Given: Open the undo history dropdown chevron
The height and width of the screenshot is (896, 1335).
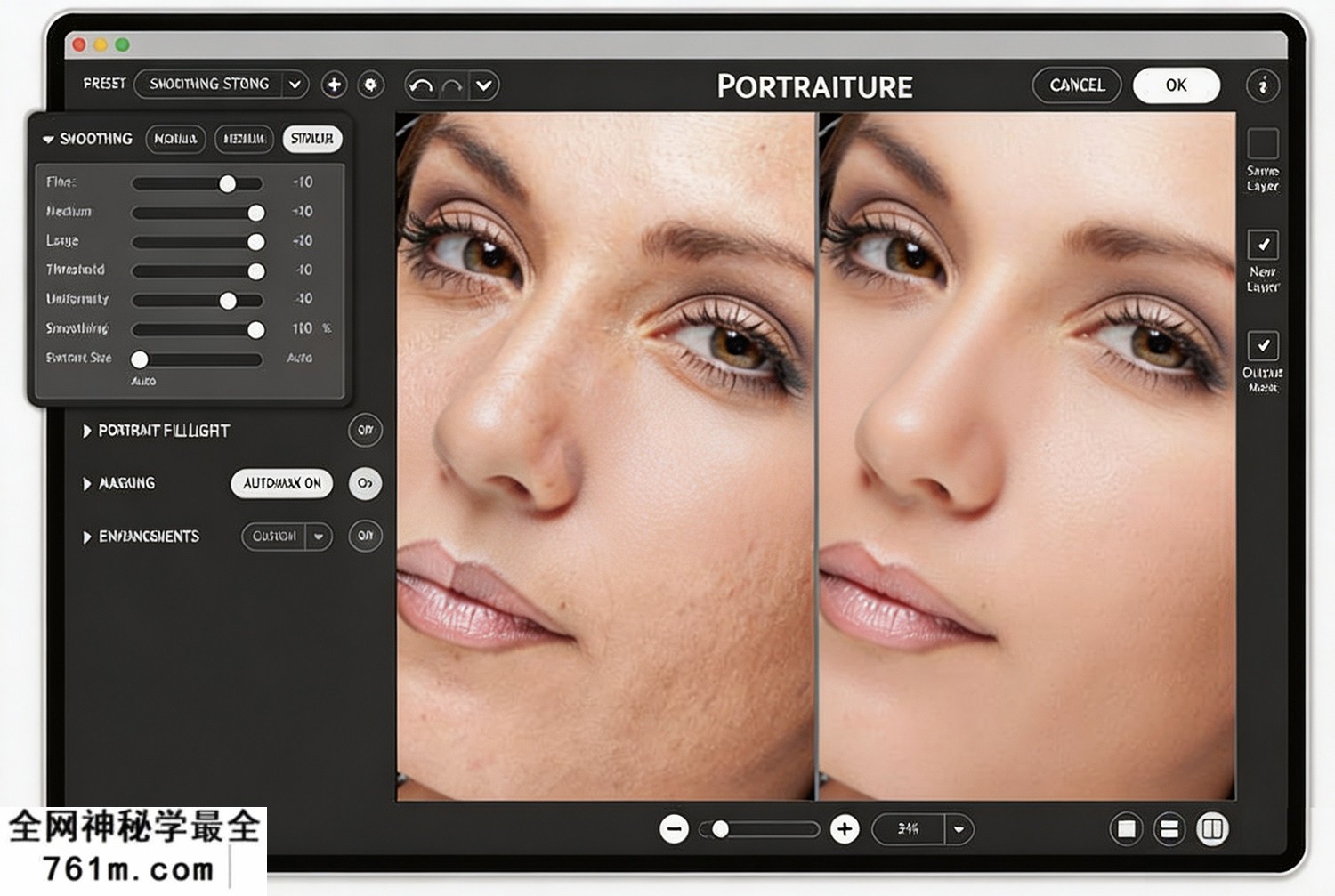Looking at the screenshot, I should coord(483,85).
